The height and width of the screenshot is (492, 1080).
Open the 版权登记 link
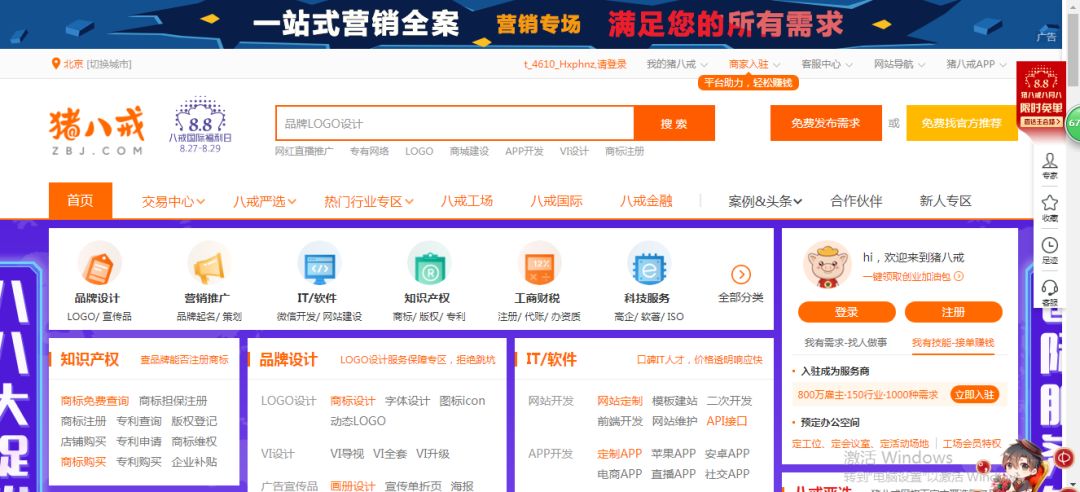[x=194, y=421]
